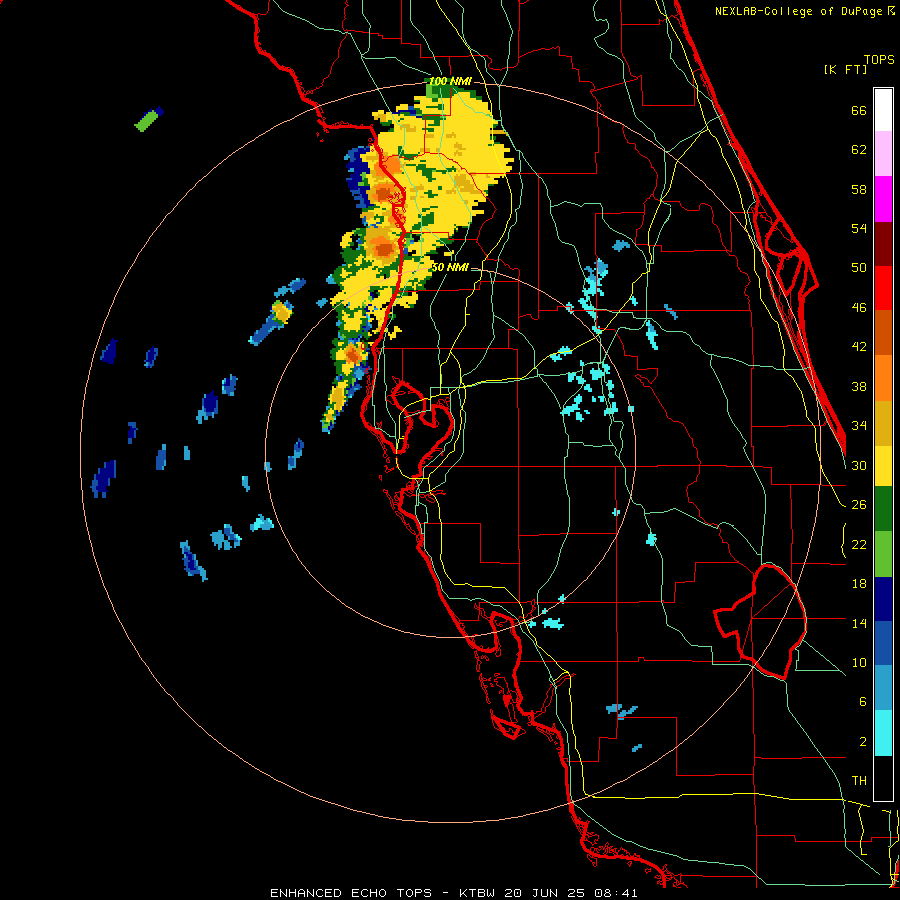Viewport: 900px width, 900px height.
Task: Select the '22' legend value
Action: [859, 544]
